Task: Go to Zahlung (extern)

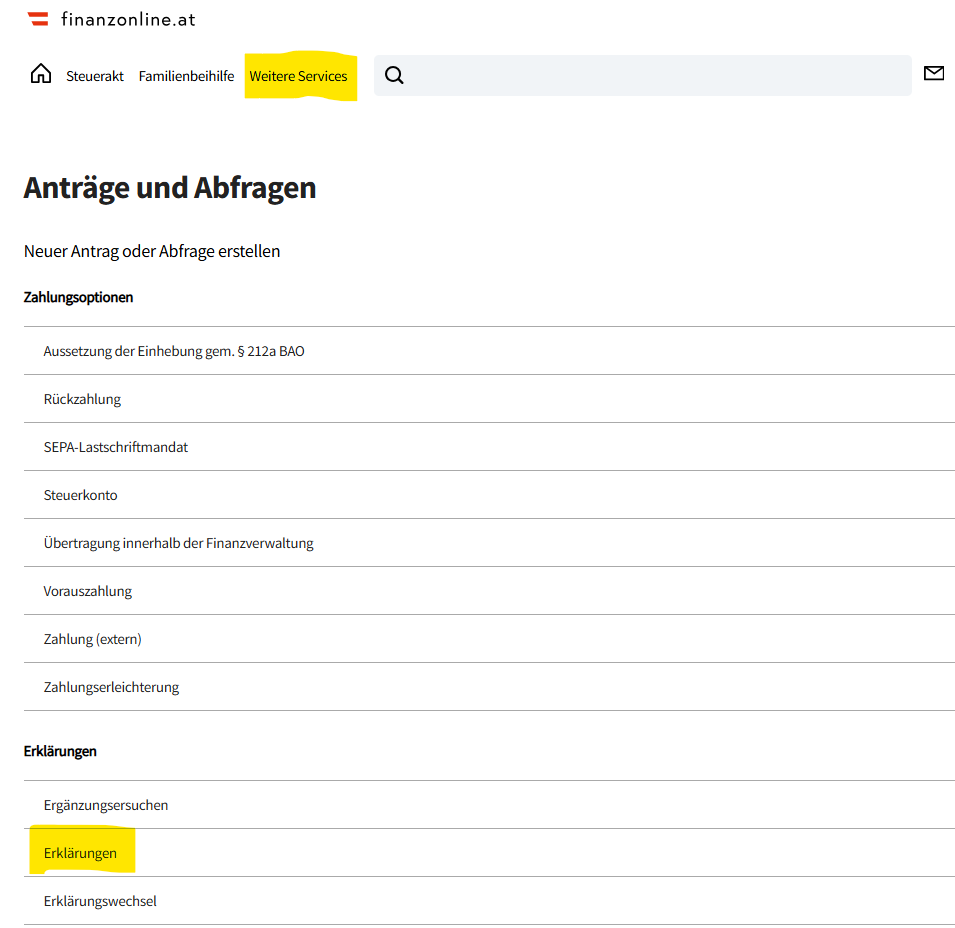Action: 92,639
